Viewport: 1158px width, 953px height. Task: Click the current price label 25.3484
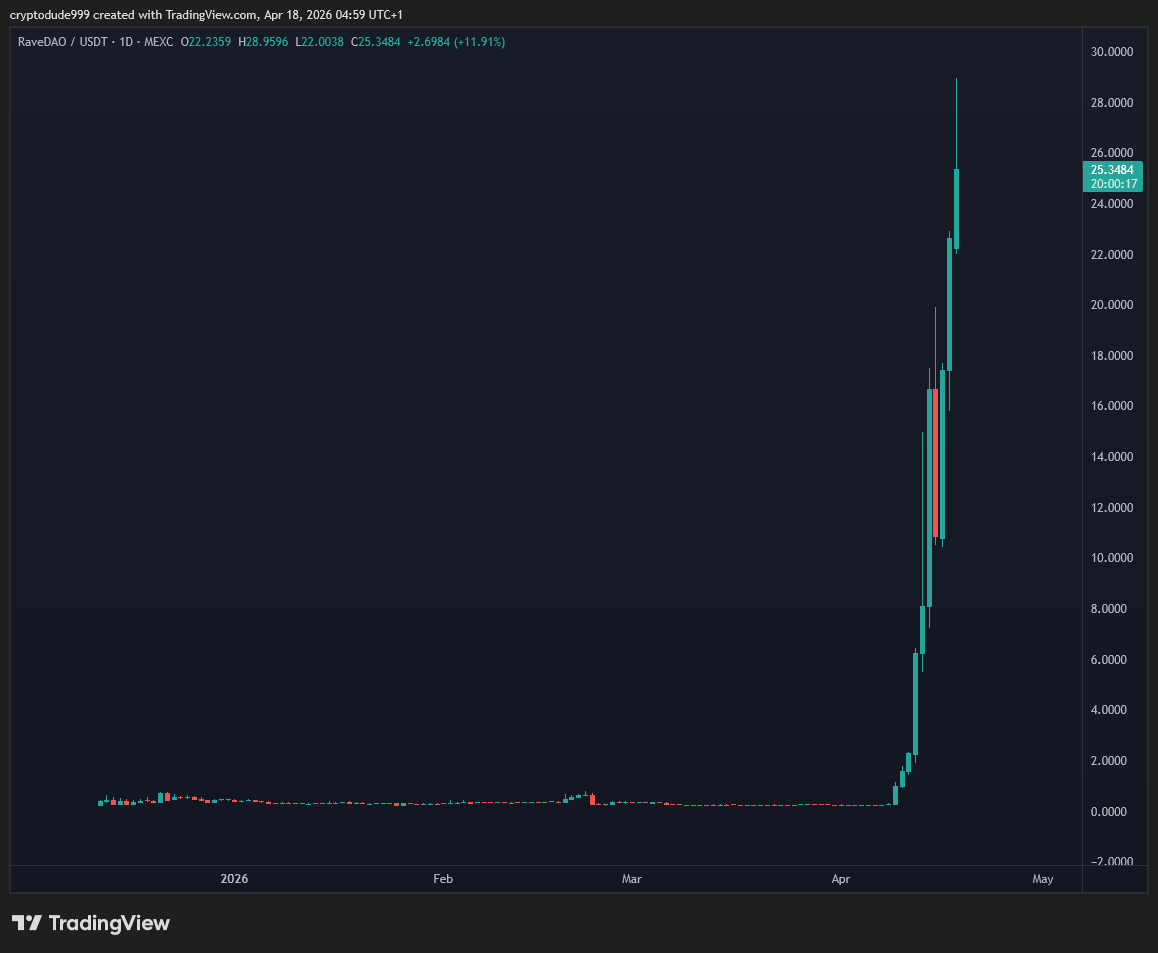tap(1111, 170)
